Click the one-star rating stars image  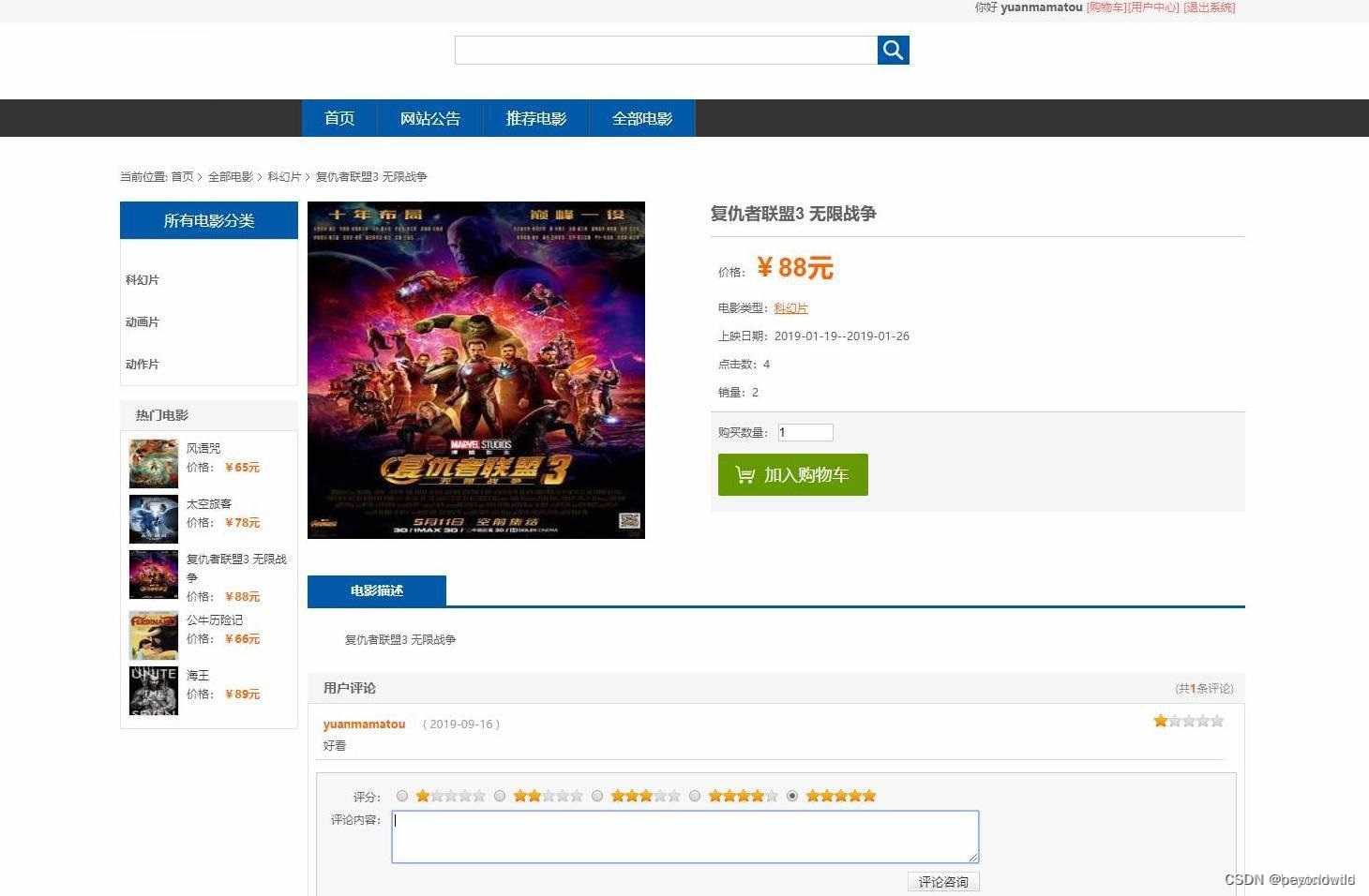(x=451, y=796)
